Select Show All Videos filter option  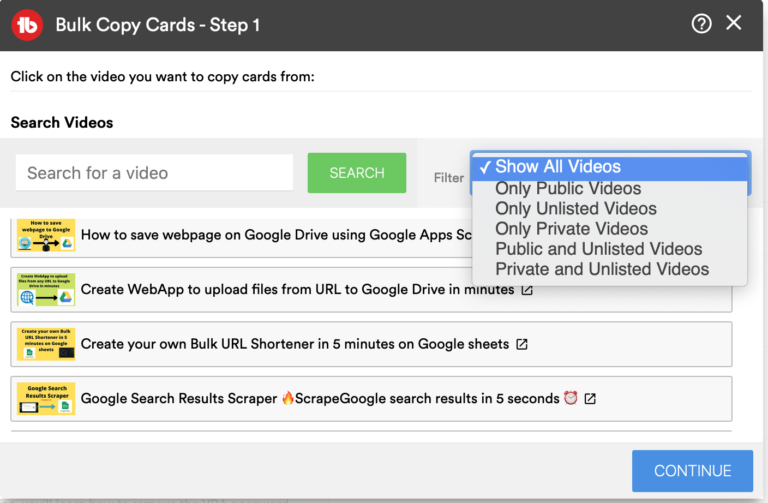(610, 167)
